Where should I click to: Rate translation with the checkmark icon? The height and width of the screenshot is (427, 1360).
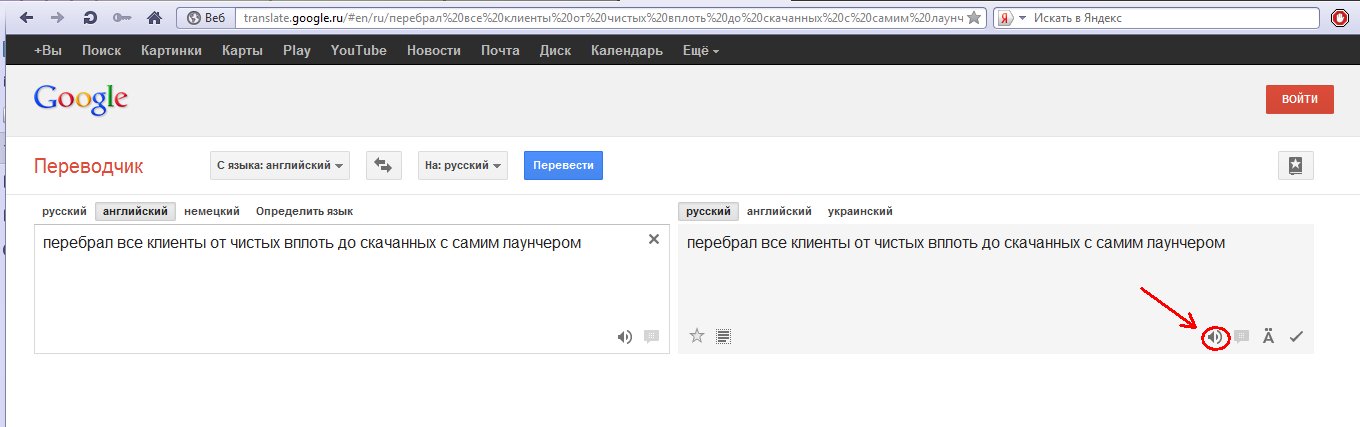tap(1296, 336)
